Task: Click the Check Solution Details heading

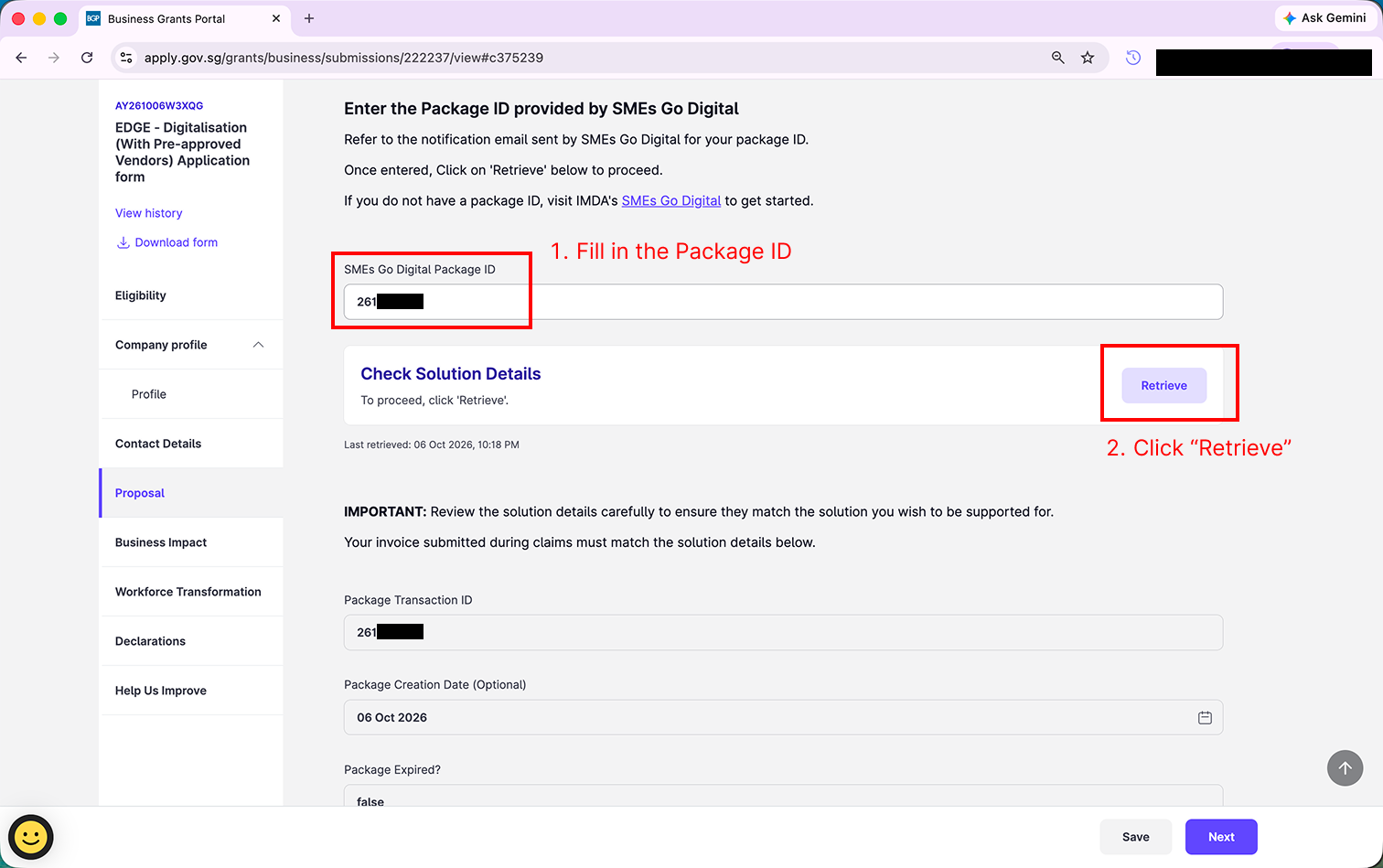Action: 451,373
